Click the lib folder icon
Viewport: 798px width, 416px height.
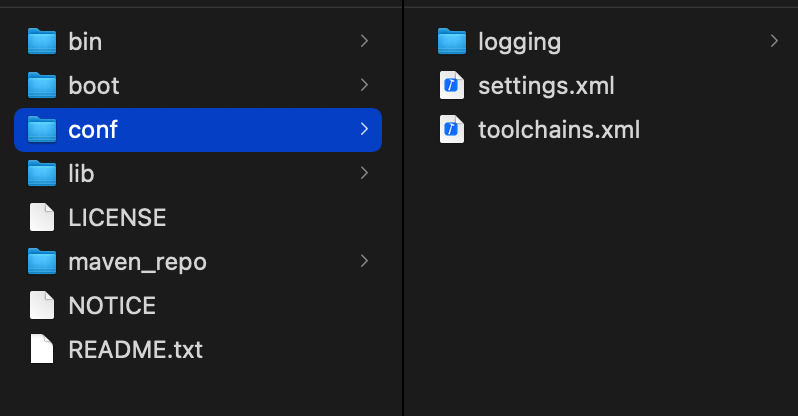(x=42, y=173)
